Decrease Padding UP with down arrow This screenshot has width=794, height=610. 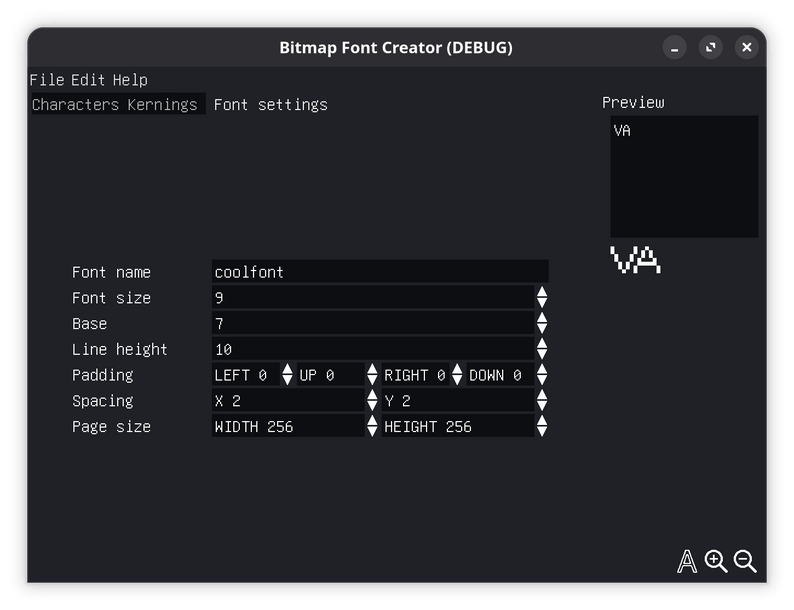372,380
